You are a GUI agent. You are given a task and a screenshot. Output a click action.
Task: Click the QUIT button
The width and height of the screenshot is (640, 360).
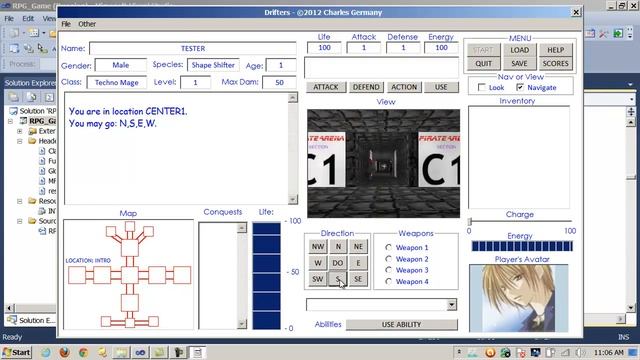(483, 63)
